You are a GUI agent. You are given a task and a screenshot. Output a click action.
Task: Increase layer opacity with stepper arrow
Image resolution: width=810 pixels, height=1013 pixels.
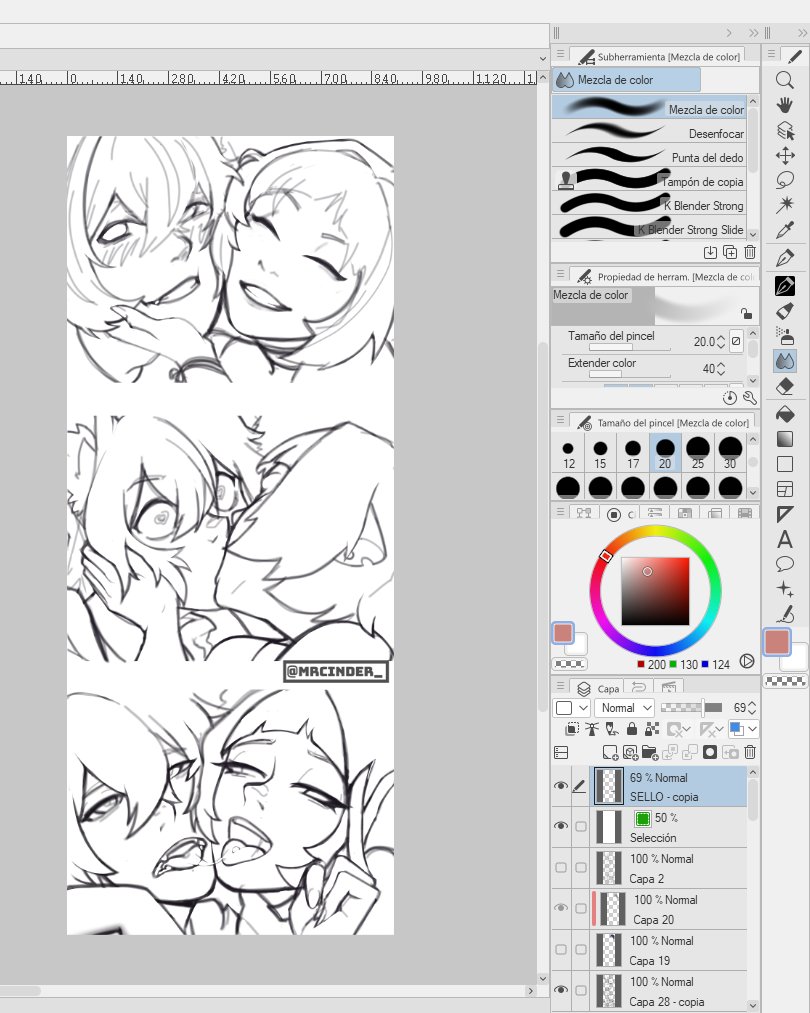point(752,704)
